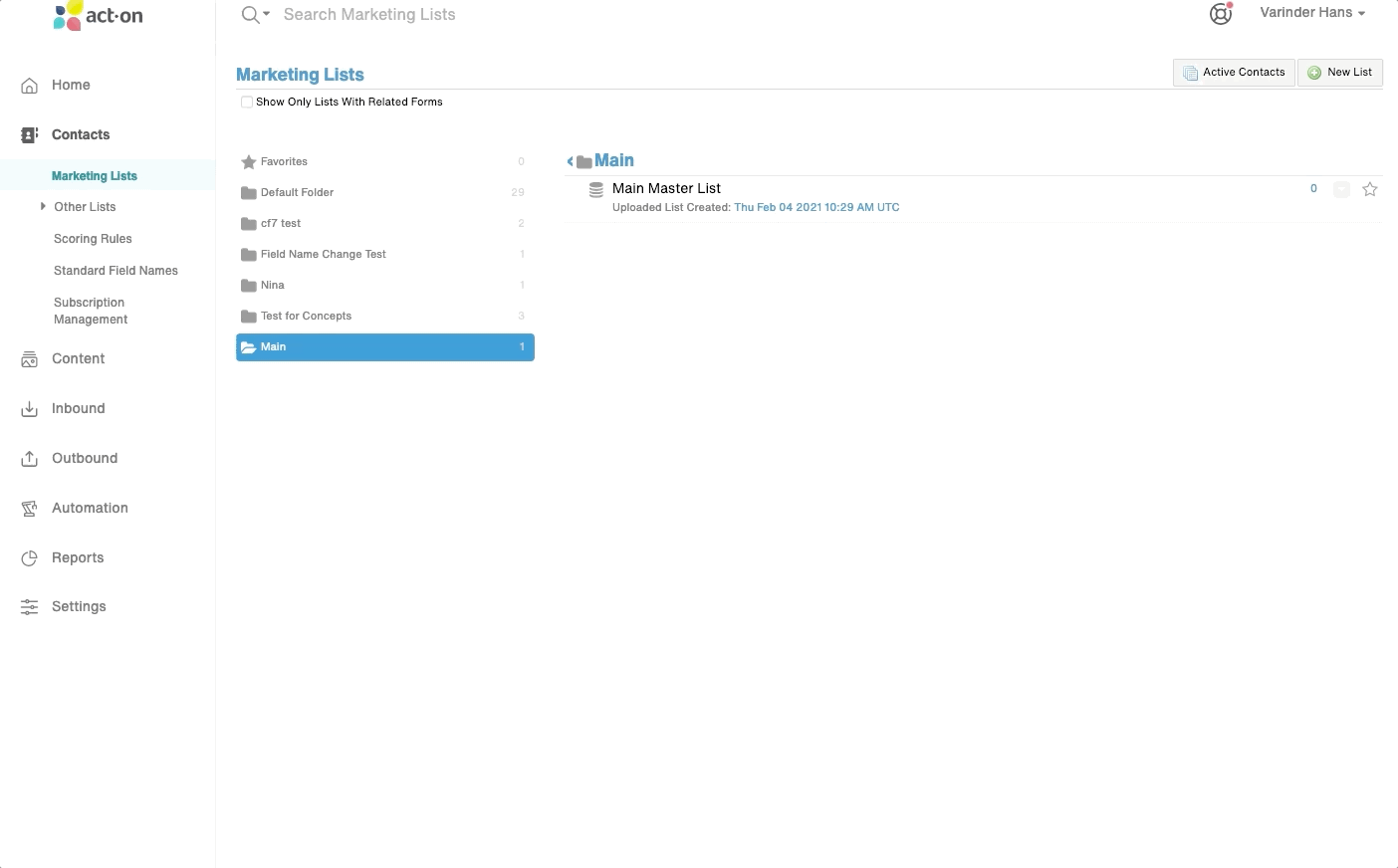
Task: Collapse the Main folder back chevron
Action: coord(570,161)
